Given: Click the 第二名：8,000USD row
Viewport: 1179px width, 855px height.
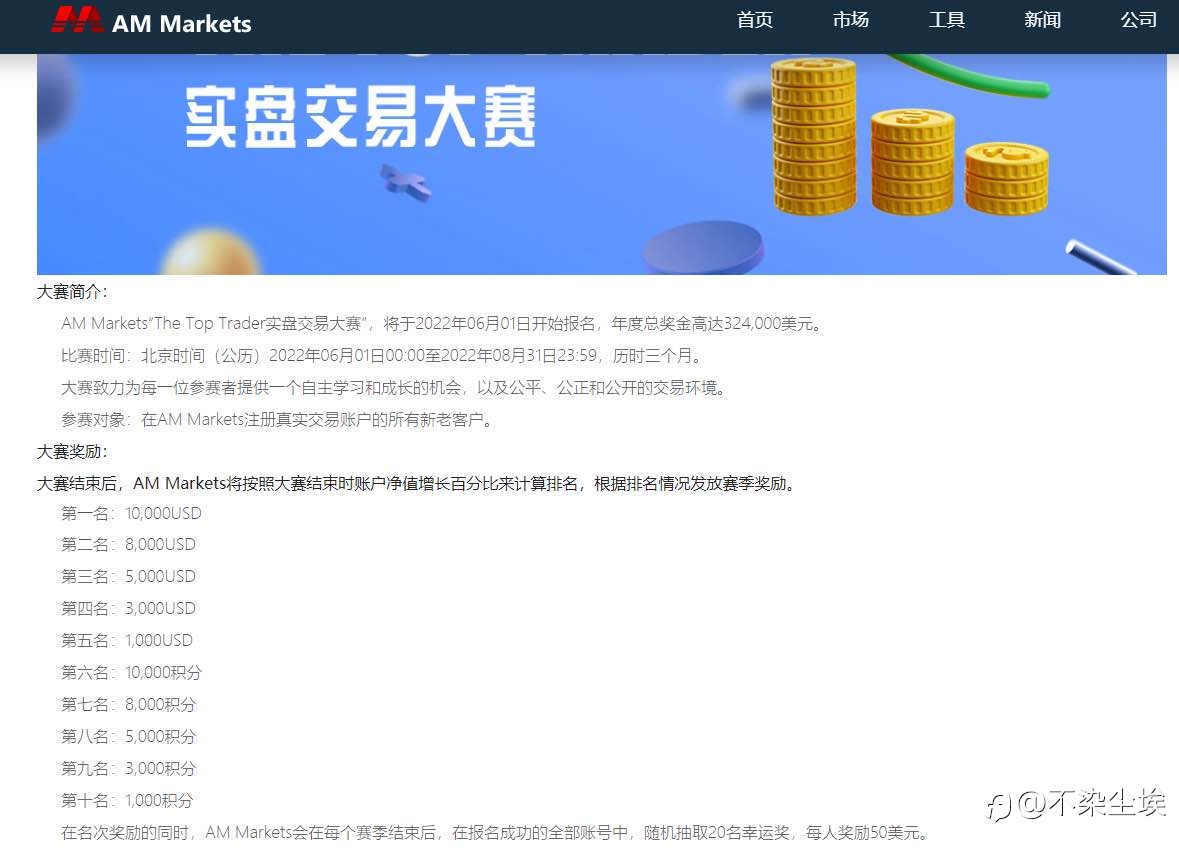Looking at the screenshot, I should pos(129,544).
